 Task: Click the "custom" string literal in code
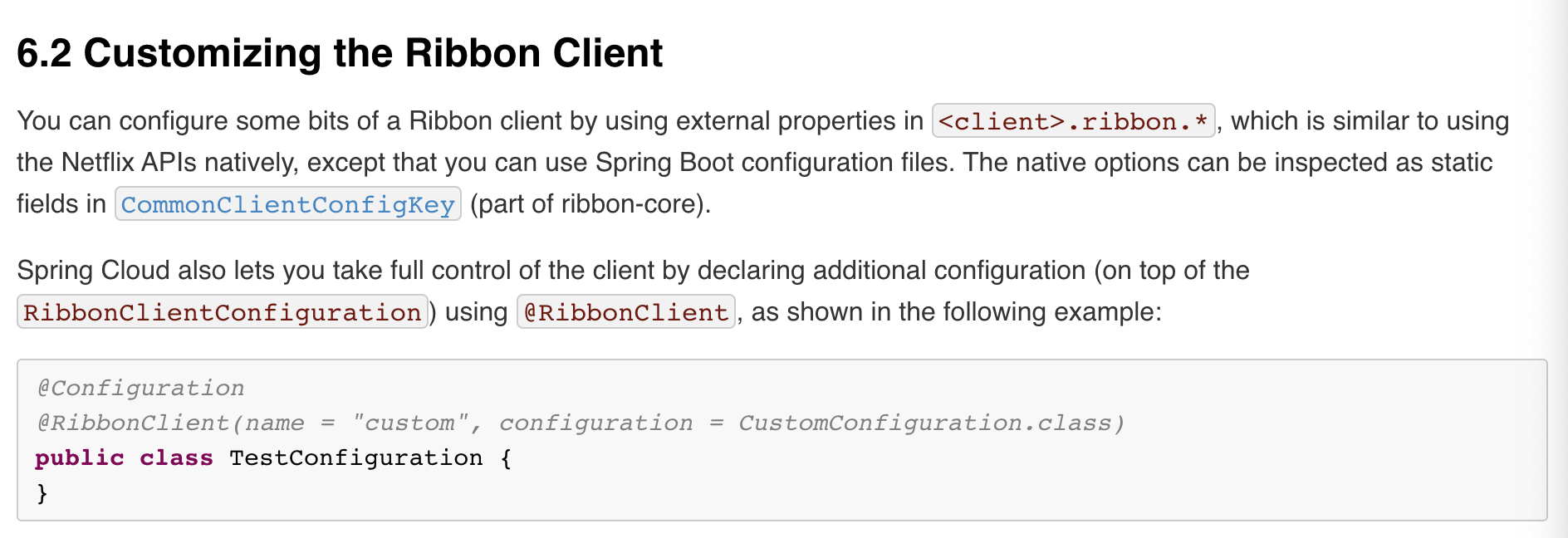coord(410,423)
